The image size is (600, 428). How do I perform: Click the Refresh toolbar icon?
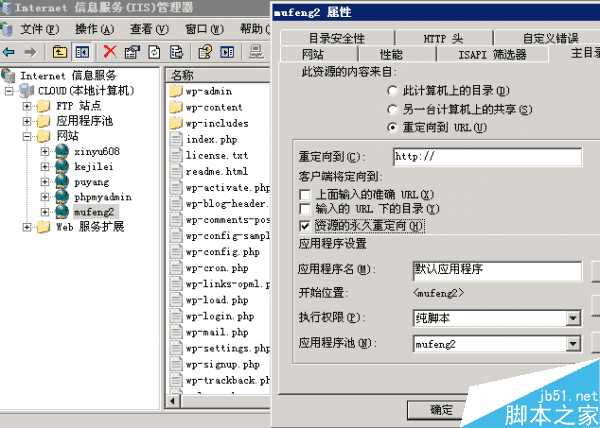[155, 51]
